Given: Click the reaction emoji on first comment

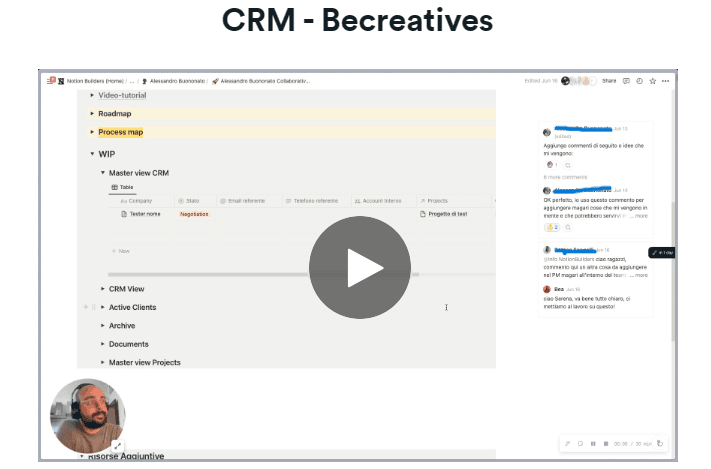Looking at the screenshot, I should tap(552, 165).
